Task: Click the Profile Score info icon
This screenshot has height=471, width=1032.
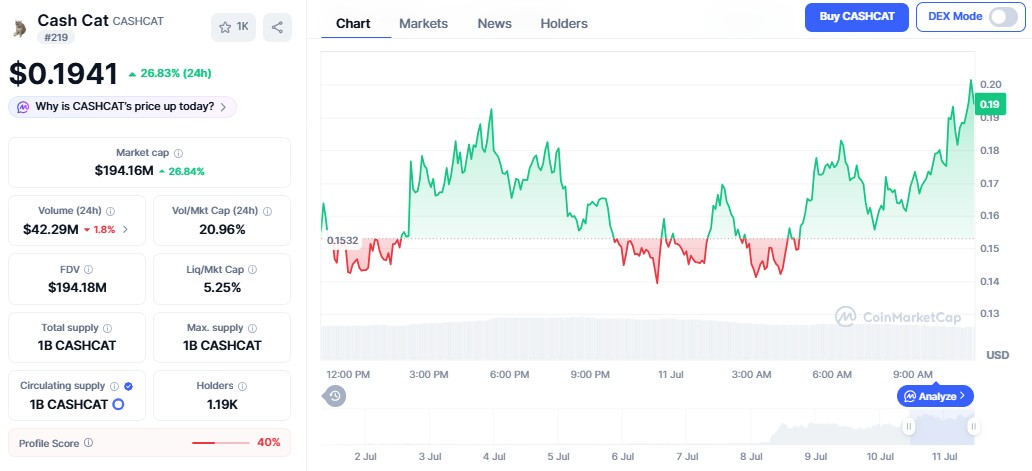Action: pyautogui.click(x=88, y=443)
